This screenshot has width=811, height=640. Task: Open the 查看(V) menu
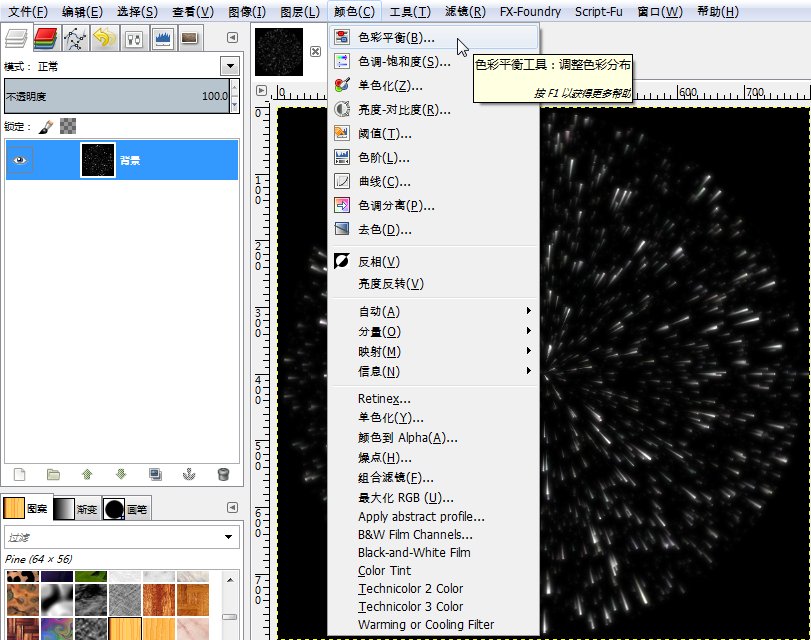(x=192, y=11)
